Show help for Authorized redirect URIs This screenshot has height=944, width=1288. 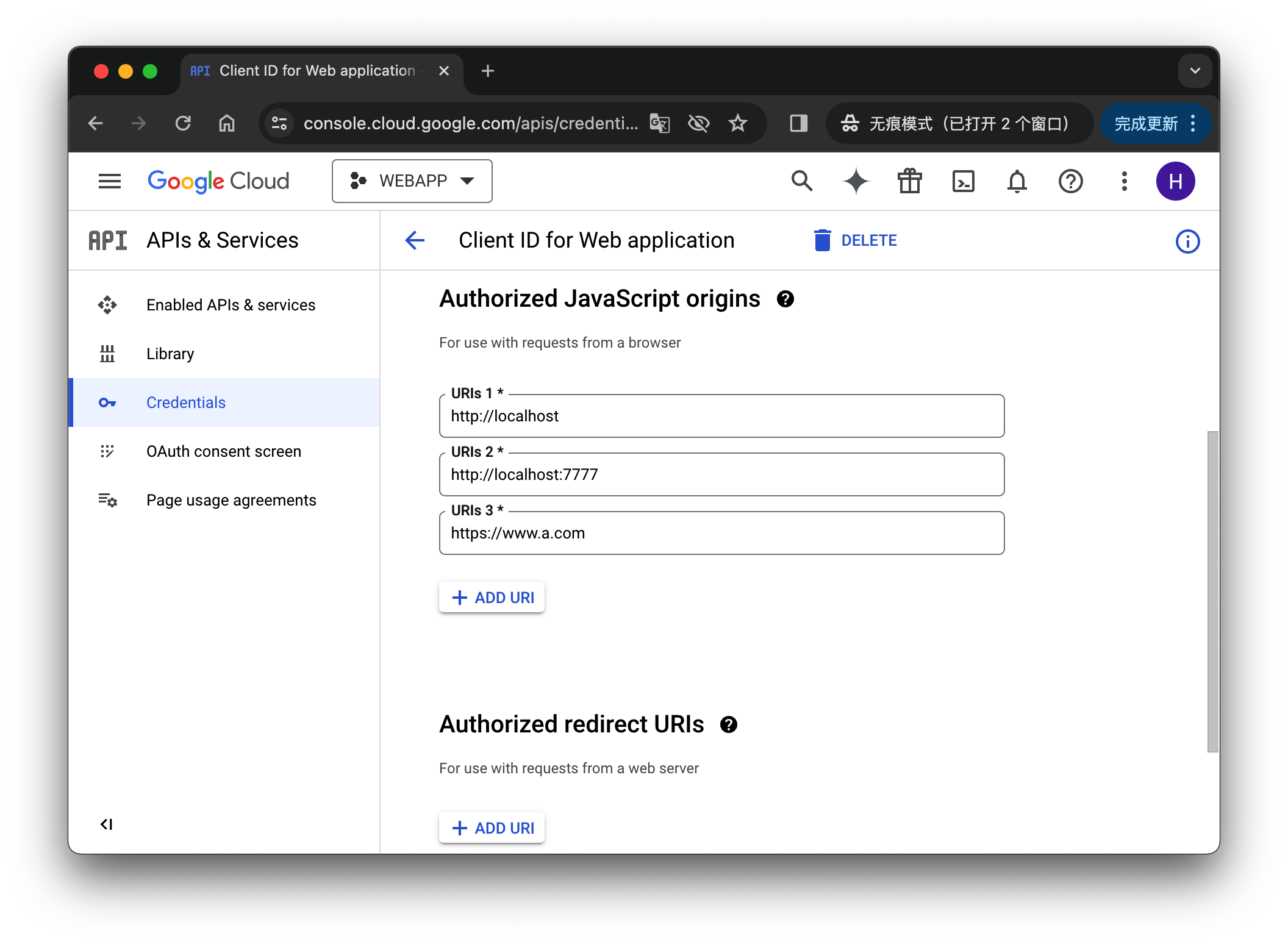coord(729,724)
